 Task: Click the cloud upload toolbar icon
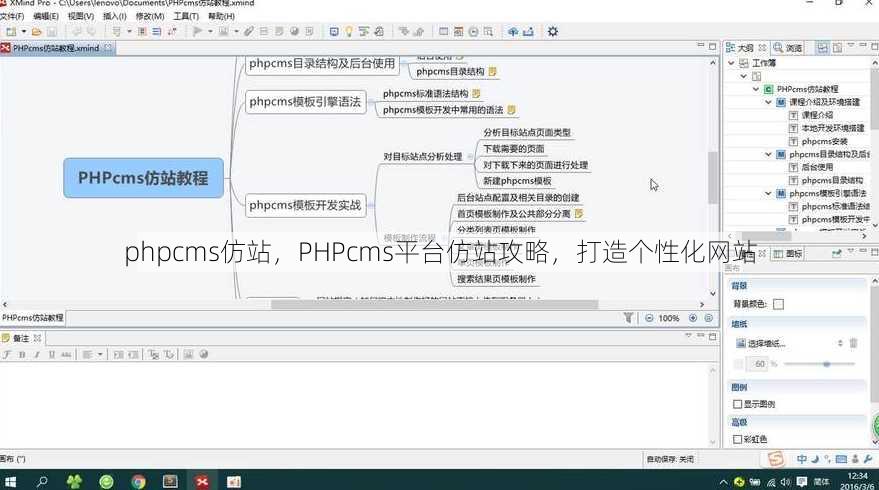tap(512, 31)
